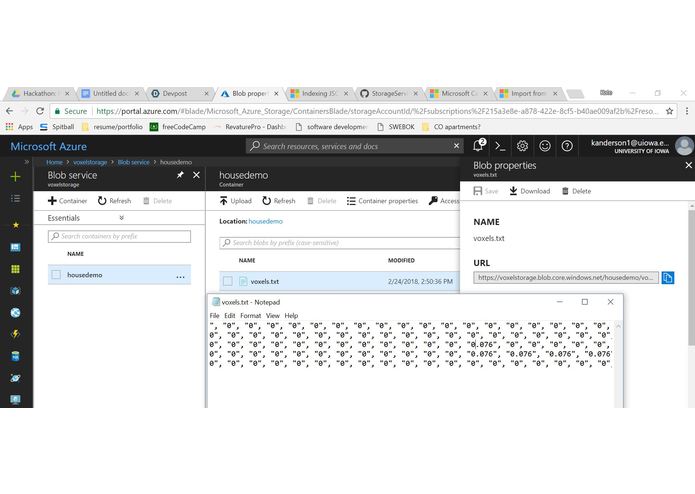Open Resource groups cube icon in sidebar

point(16,291)
